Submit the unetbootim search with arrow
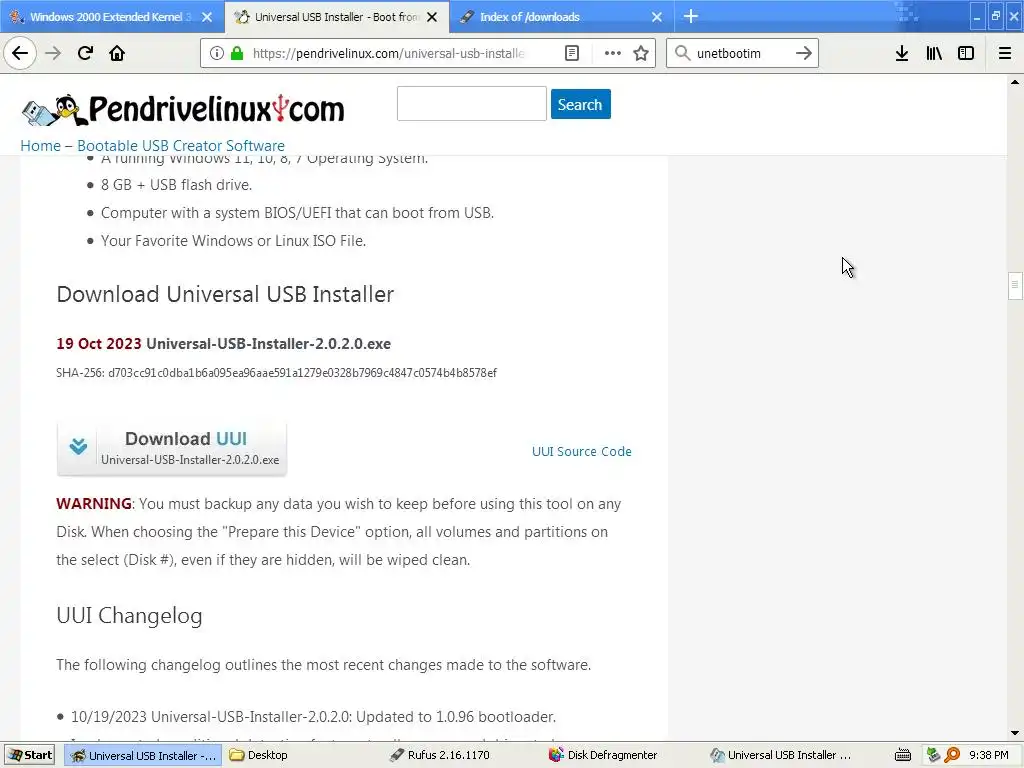The height and width of the screenshot is (768, 1024). (x=804, y=53)
